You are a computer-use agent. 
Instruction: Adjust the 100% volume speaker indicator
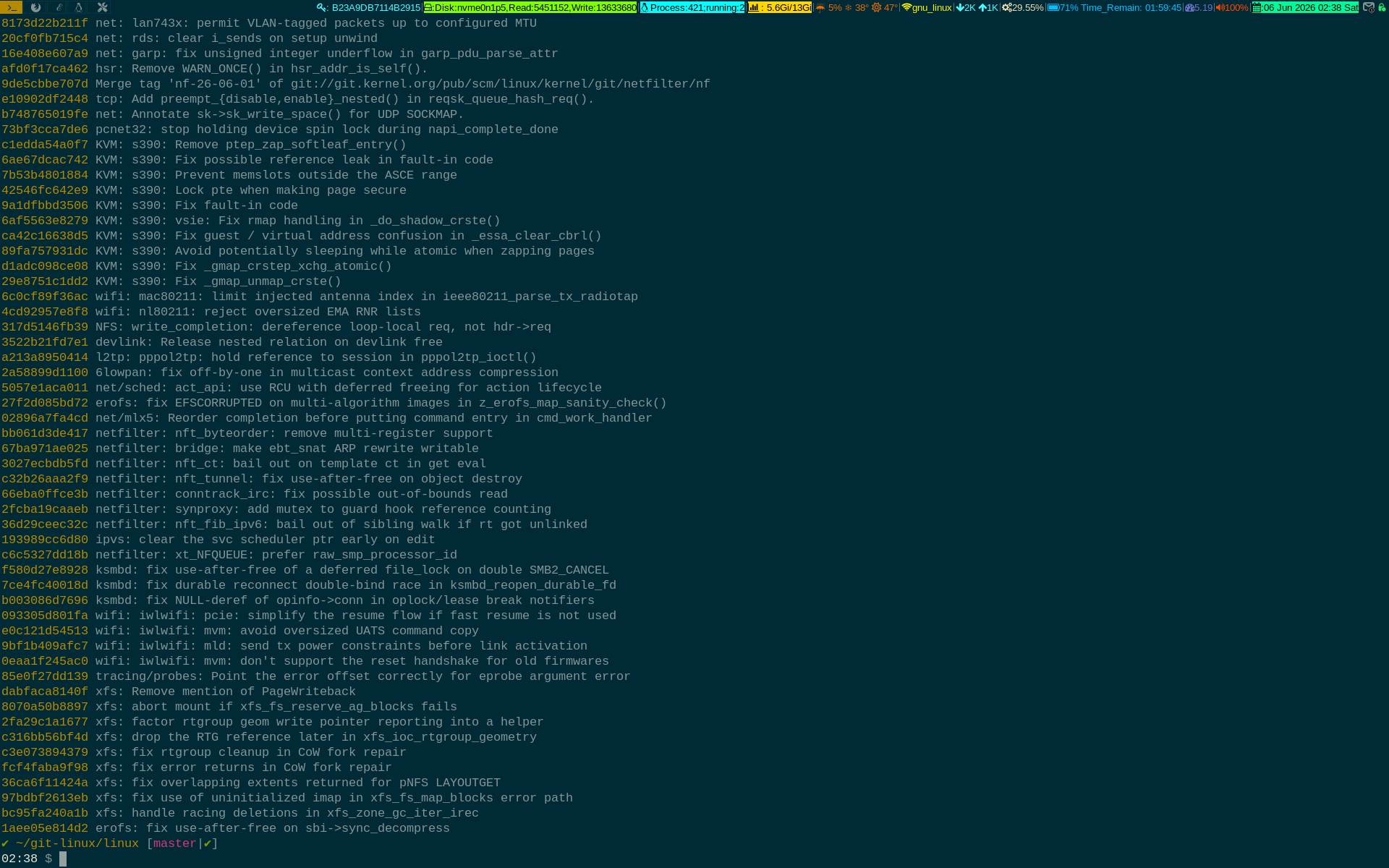click(1232, 7)
